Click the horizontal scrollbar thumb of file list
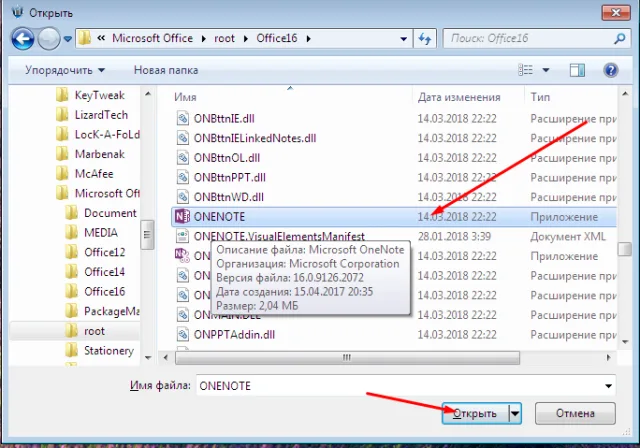 347,358
